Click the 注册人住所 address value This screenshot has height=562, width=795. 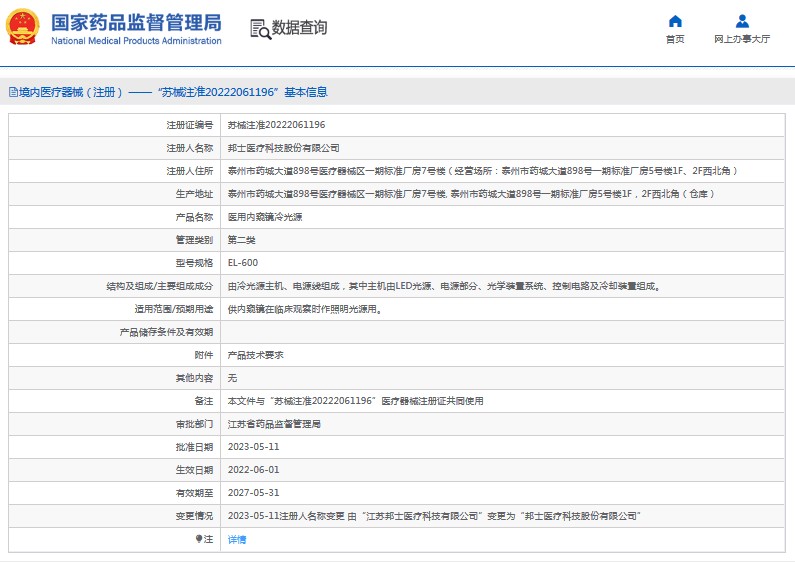482,171
